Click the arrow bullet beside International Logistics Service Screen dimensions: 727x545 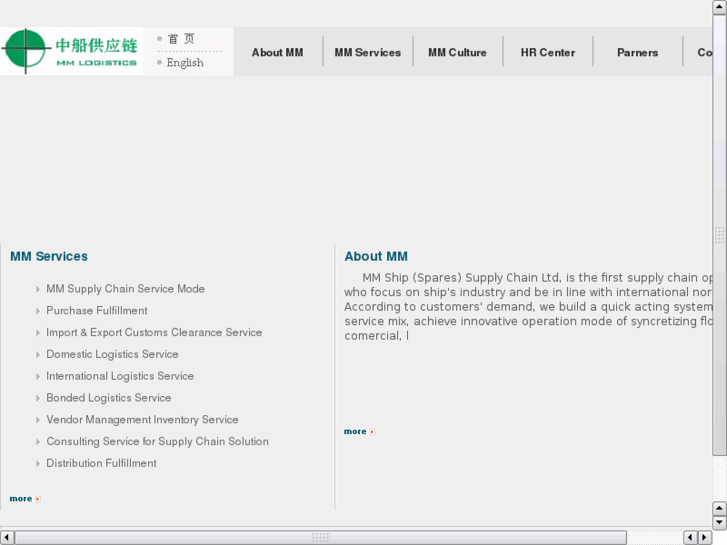(38, 376)
